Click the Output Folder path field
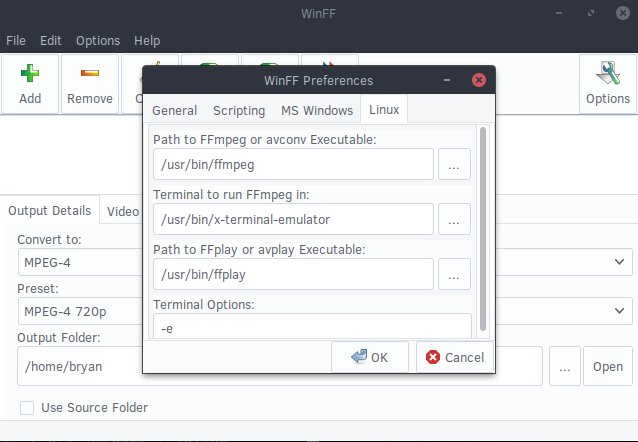The image size is (638, 442). (280, 366)
